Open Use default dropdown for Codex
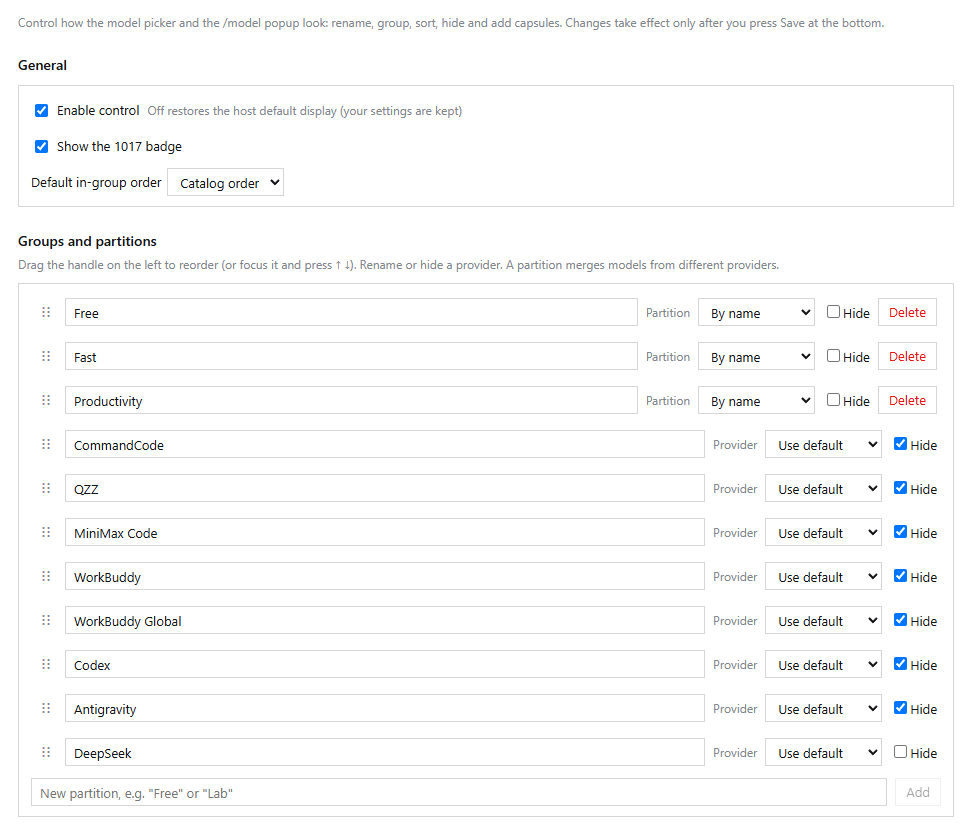 [824, 664]
